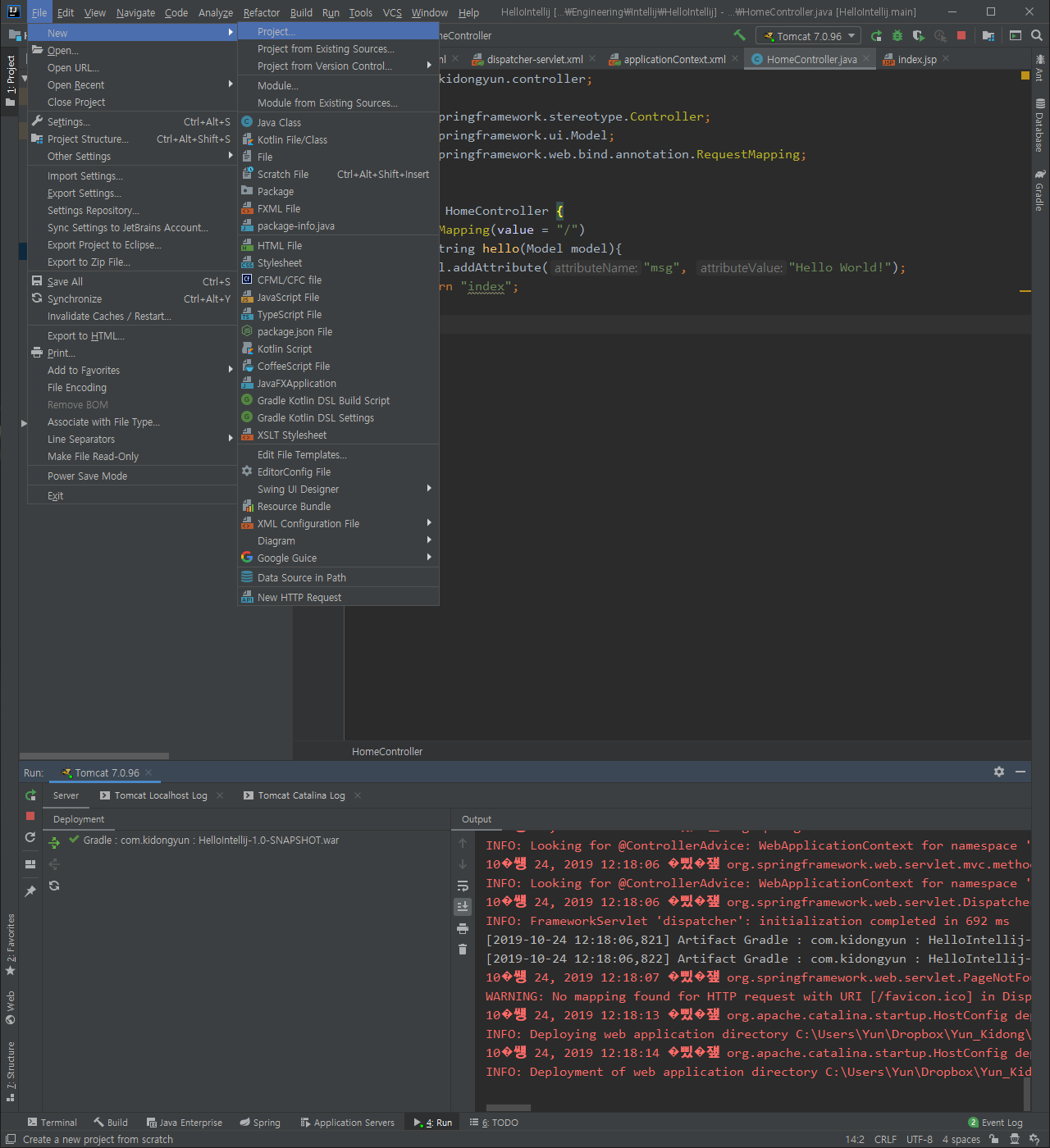Open the Application Servers tool window
This screenshot has width=1050, height=1148.
pyautogui.click(x=347, y=1123)
